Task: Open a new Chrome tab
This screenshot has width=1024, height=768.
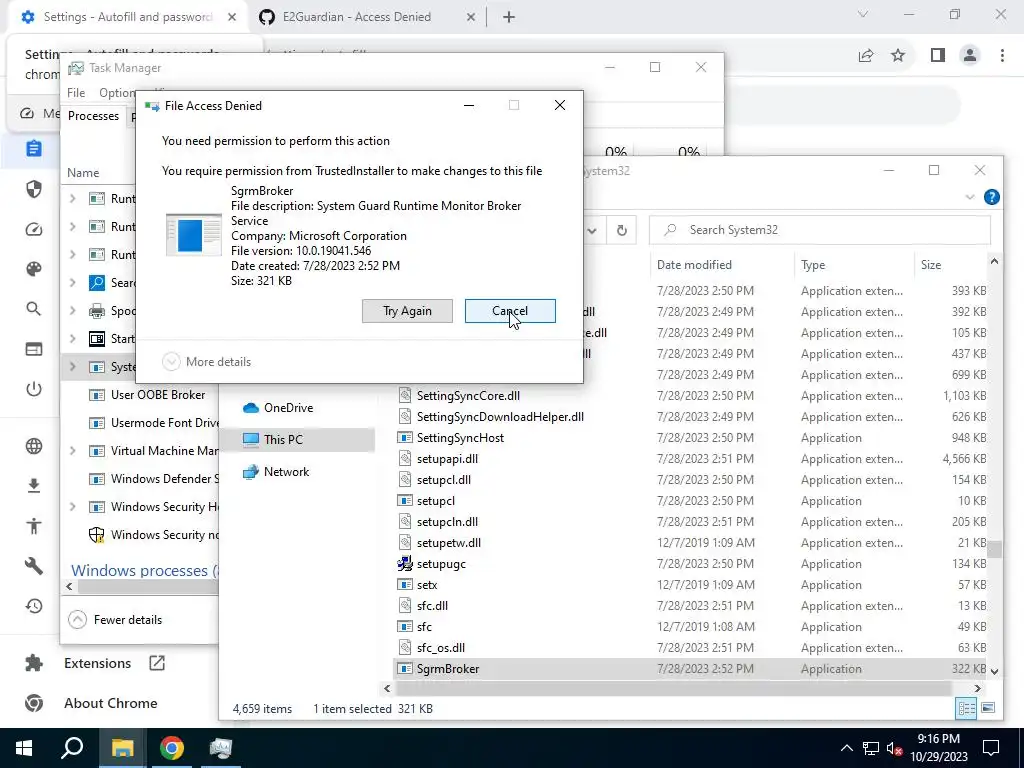Action: tap(509, 17)
